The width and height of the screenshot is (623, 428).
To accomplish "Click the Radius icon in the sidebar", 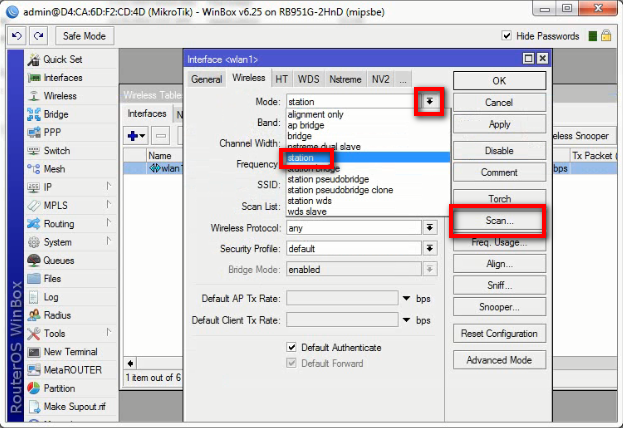I will coord(34,315).
